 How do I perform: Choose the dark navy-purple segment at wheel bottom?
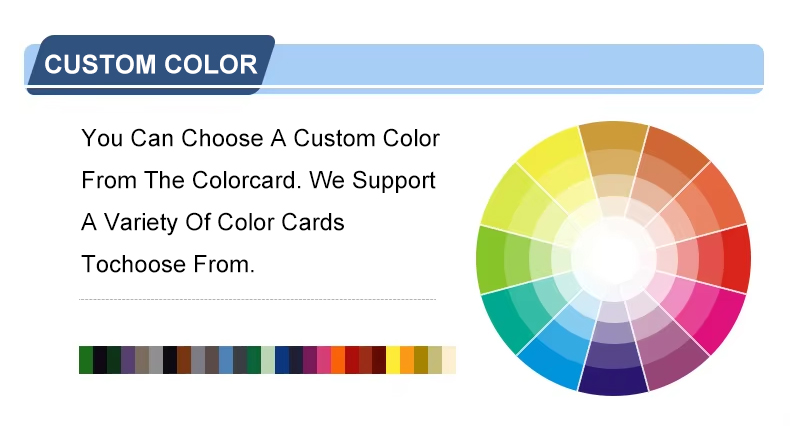click(612, 378)
